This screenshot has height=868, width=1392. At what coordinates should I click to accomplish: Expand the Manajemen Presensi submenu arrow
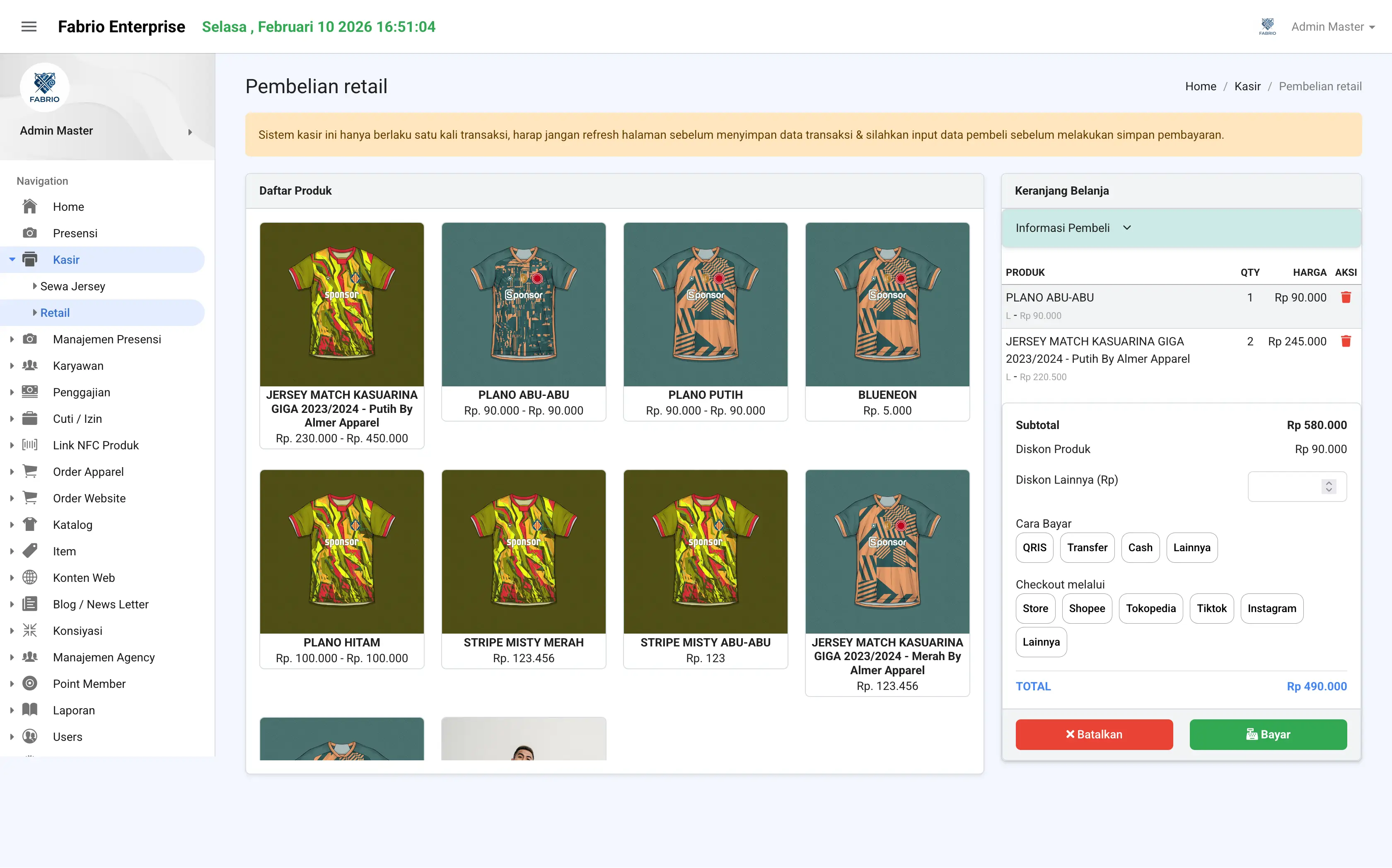coord(12,339)
